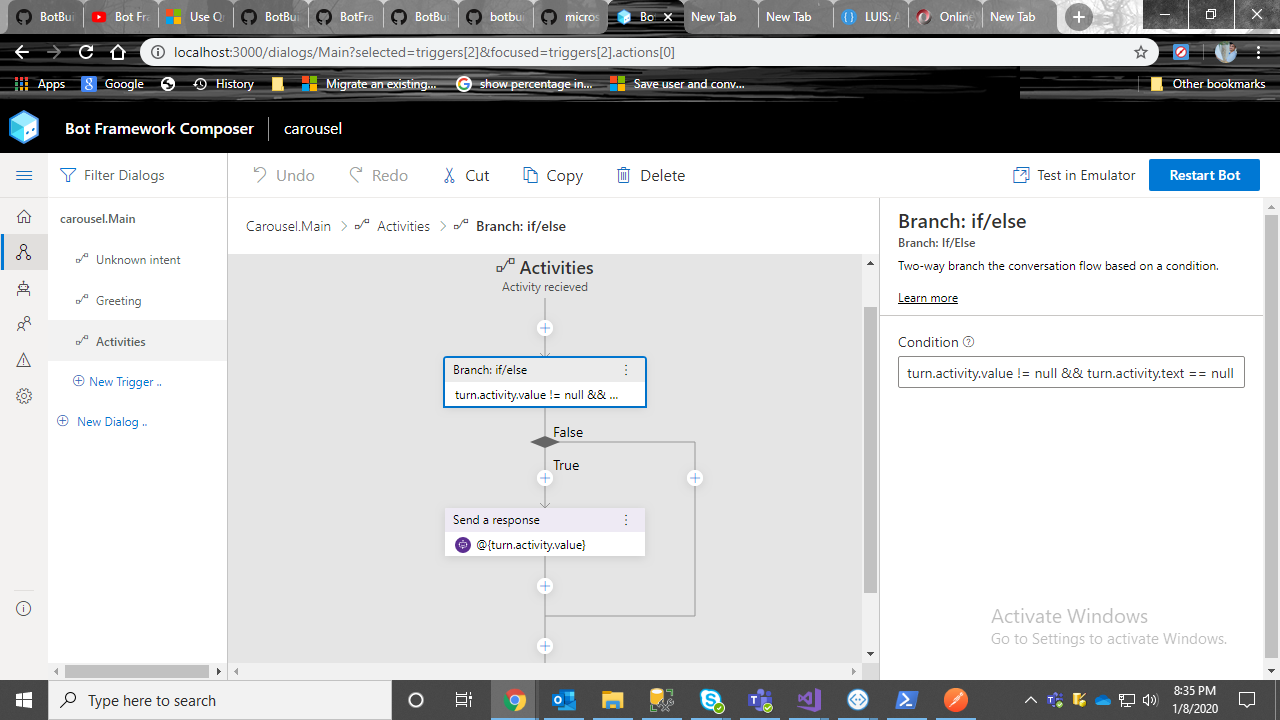
Task: Open Send a response node options menu
Action: pos(627,520)
